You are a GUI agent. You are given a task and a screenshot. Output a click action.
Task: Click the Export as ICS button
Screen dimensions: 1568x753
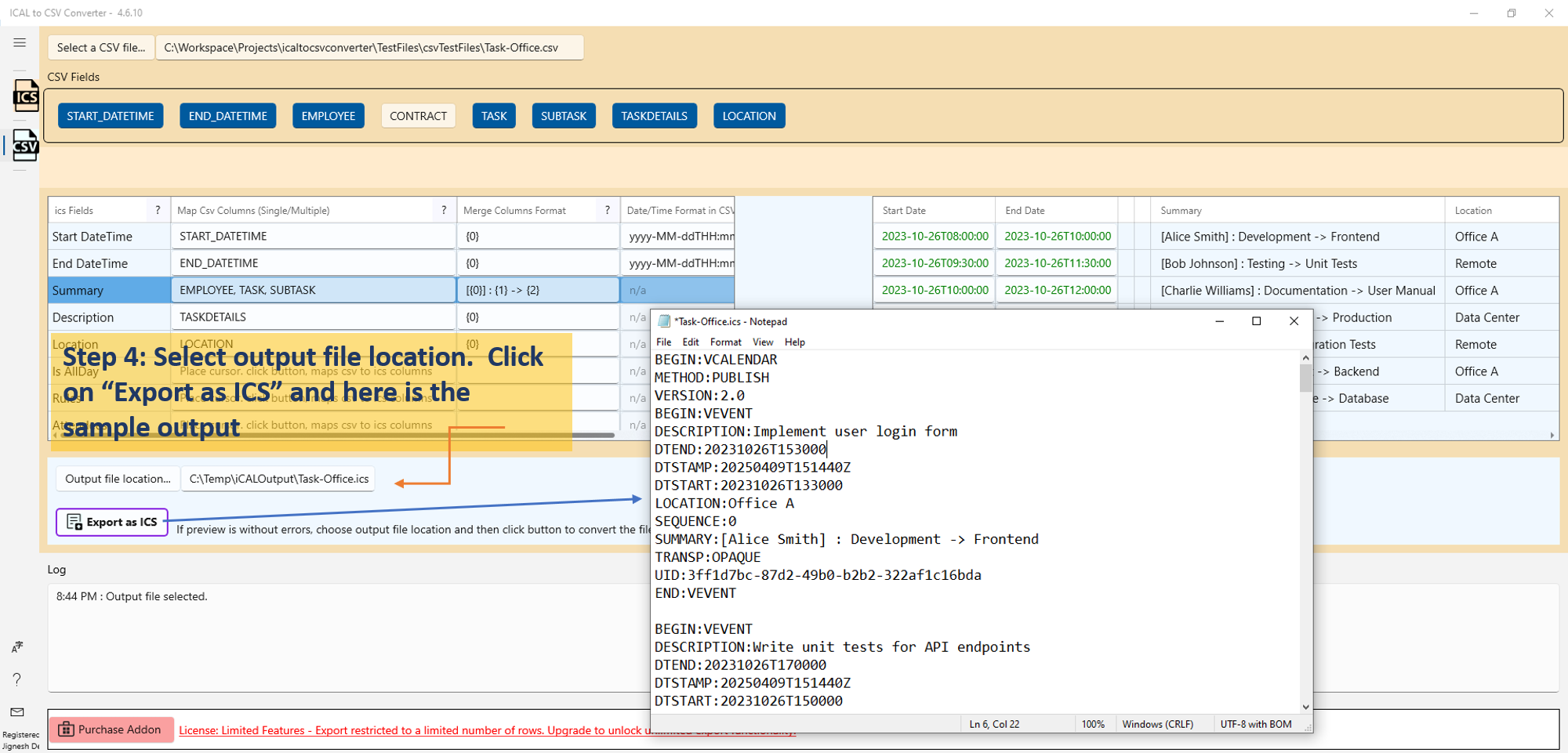click(x=112, y=522)
